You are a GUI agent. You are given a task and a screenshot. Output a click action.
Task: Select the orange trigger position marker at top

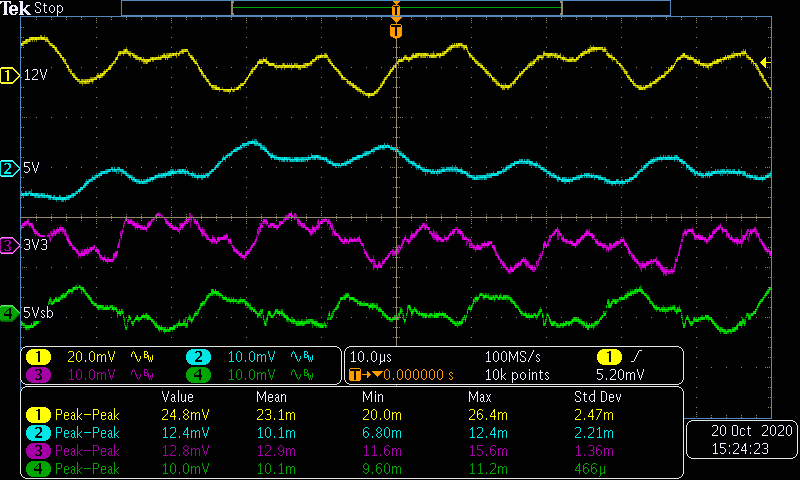tap(396, 31)
